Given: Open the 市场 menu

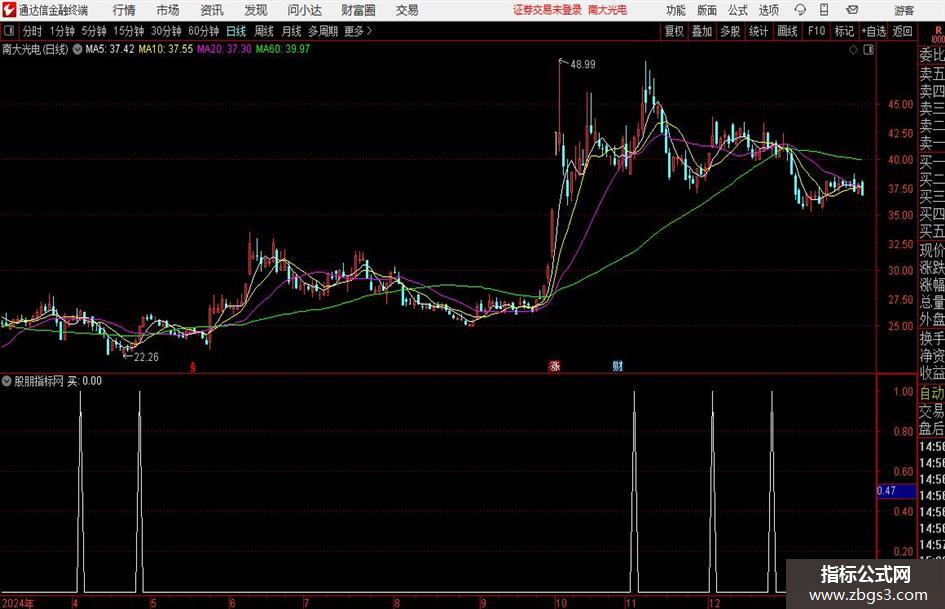Looking at the screenshot, I should [x=168, y=10].
